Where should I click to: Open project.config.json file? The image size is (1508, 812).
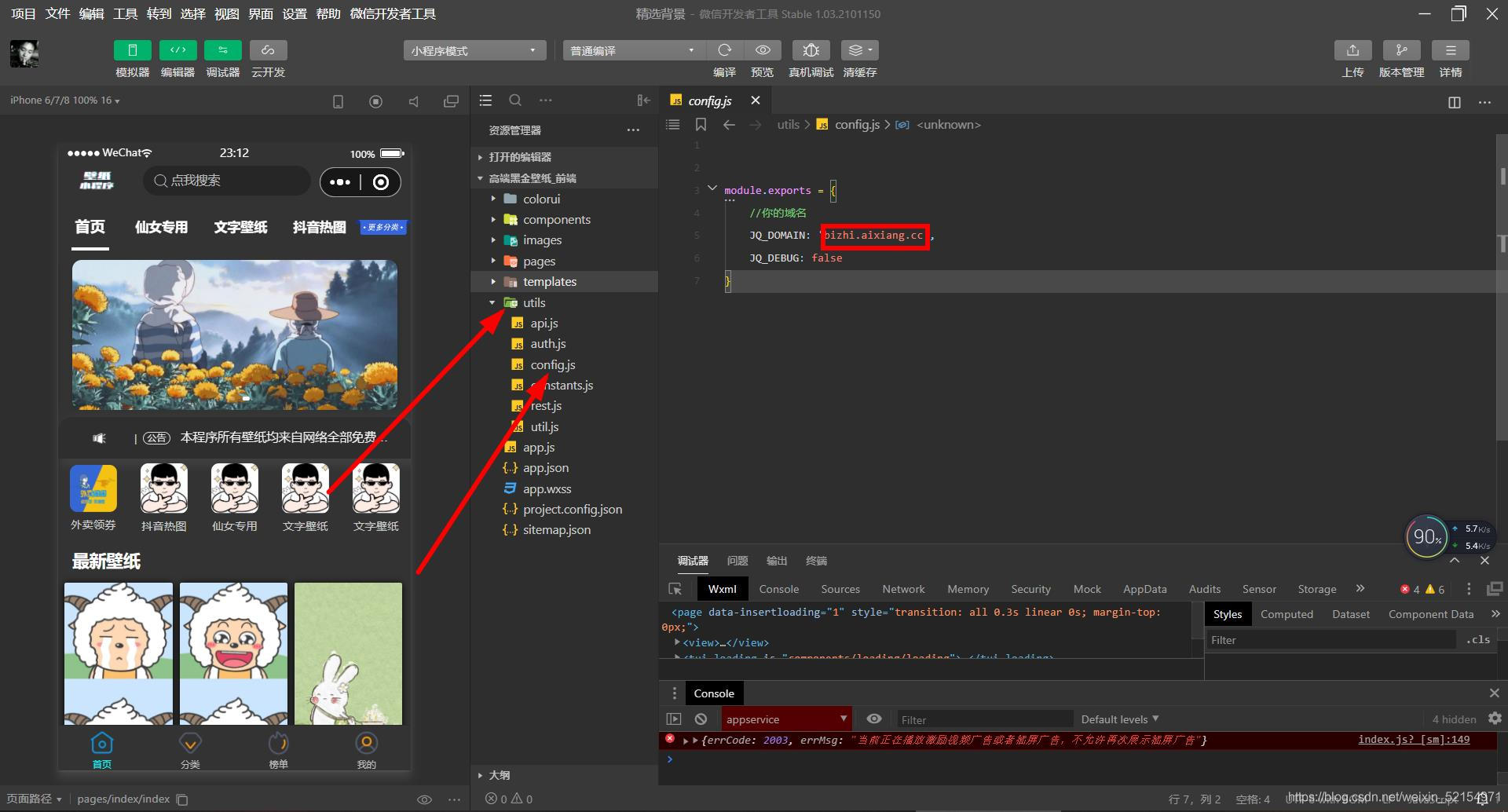click(573, 510)
